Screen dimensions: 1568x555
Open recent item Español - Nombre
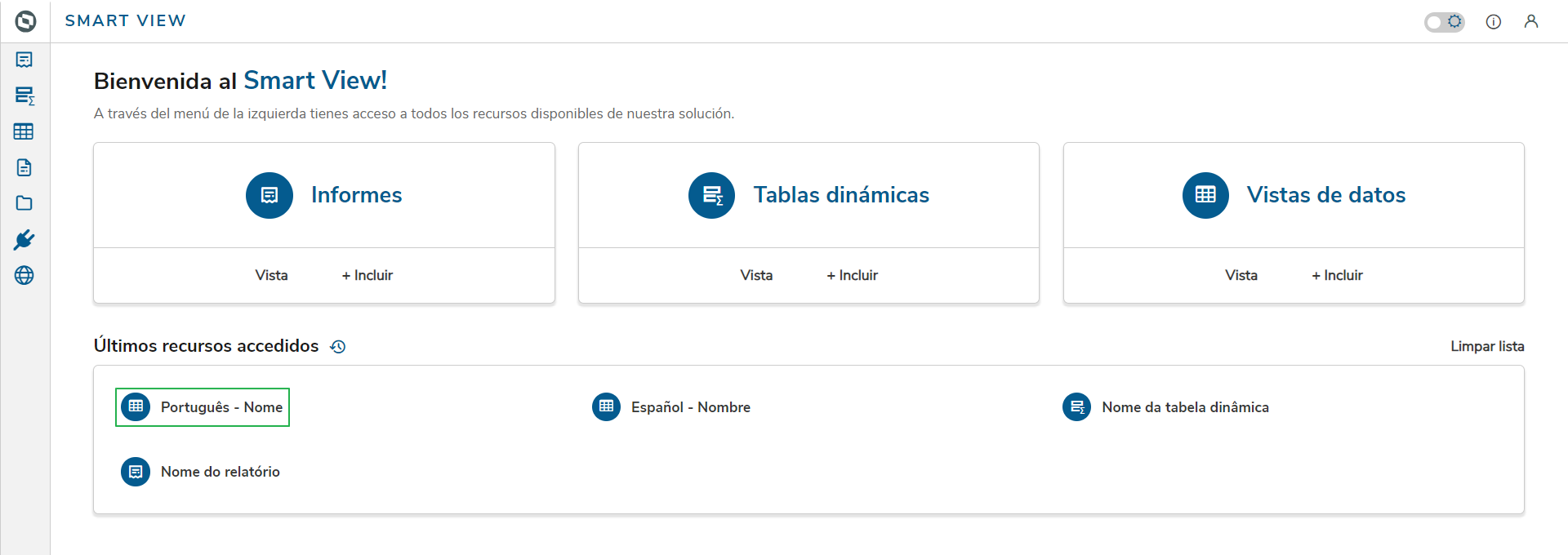[671, 407]
